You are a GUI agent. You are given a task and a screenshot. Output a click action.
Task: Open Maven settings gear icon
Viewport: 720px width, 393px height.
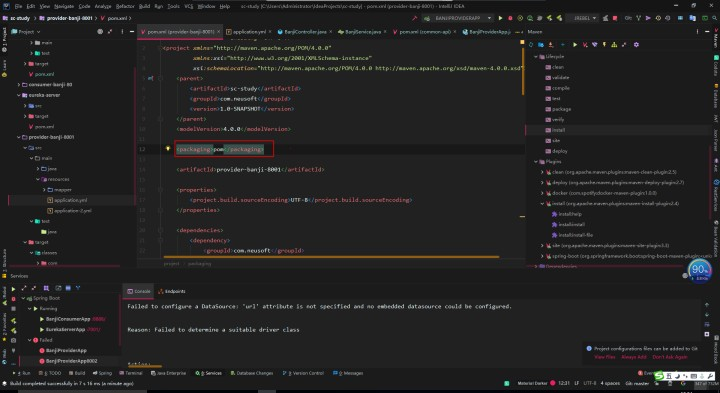(636, 45)
